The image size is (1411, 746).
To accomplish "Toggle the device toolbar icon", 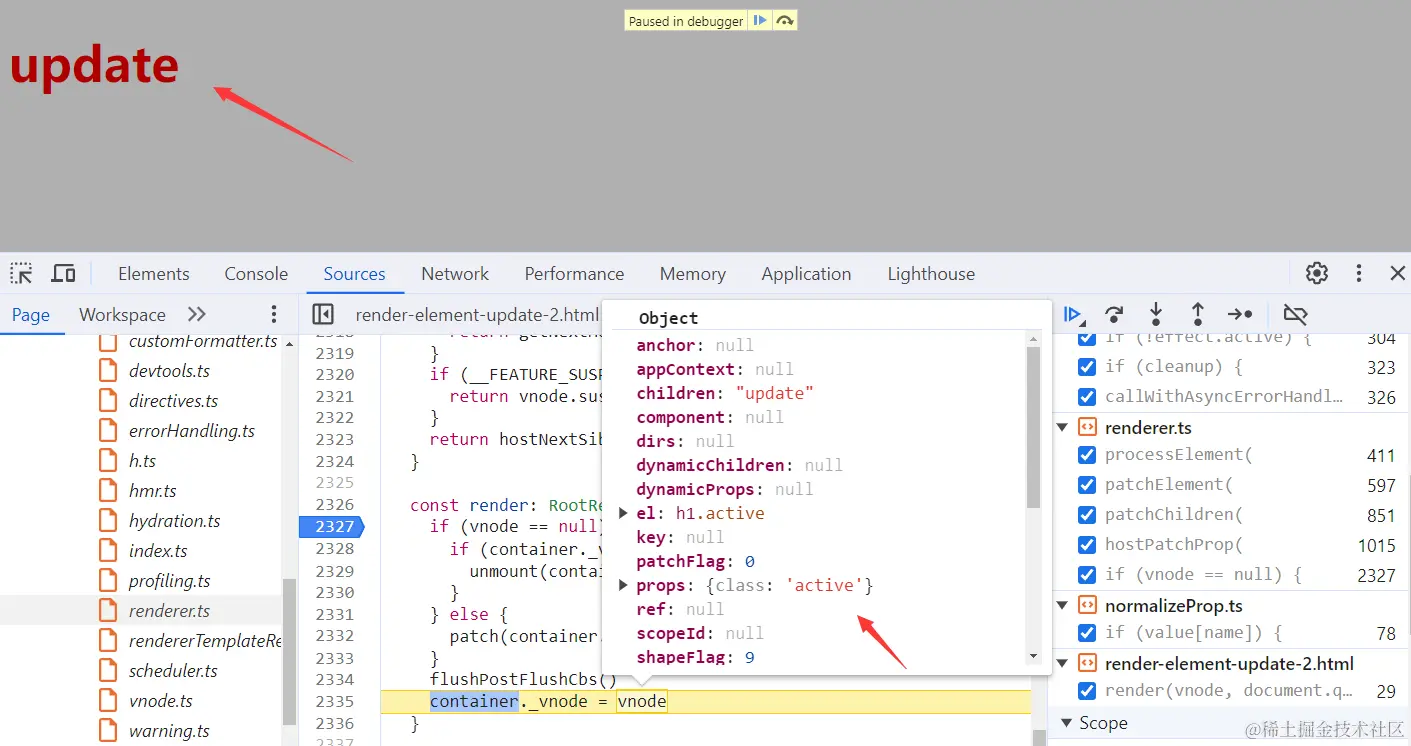I will pyautogui.click(x=63, y=273).
